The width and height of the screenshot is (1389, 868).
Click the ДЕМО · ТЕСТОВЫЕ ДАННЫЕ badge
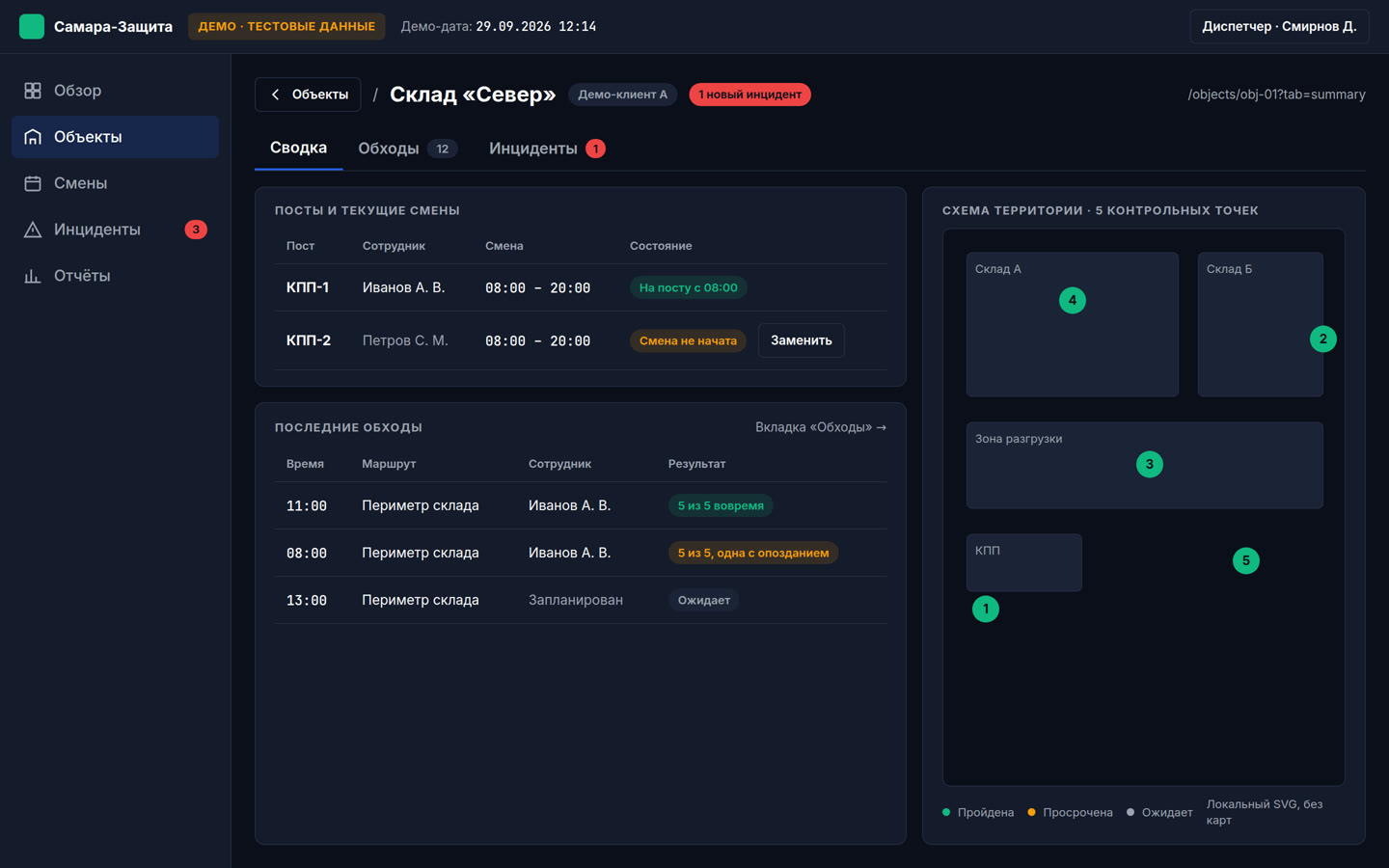point(286,26)
